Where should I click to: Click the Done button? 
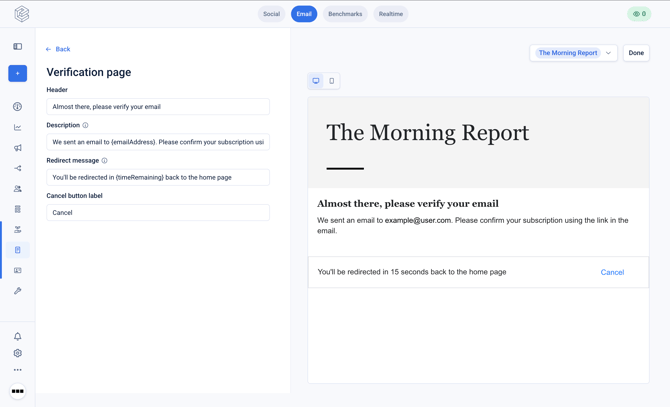[x=636, y=53]
